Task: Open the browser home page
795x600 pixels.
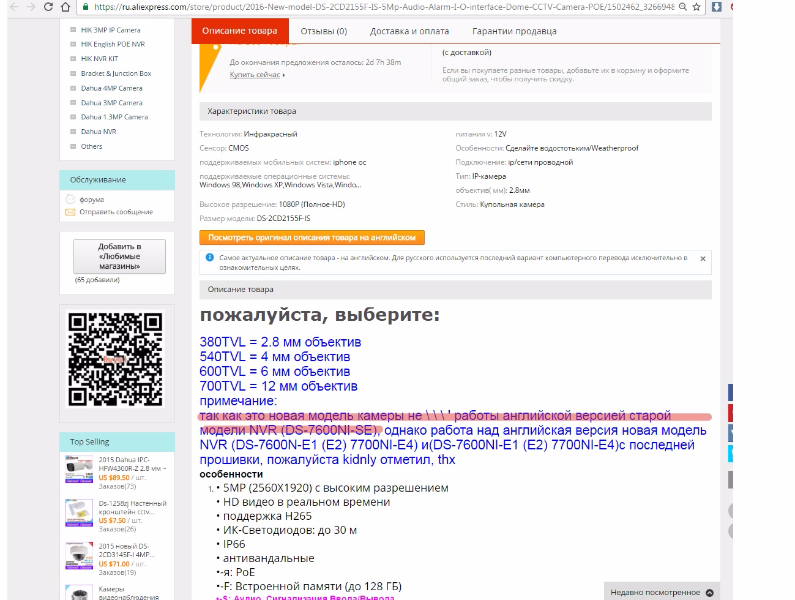Action: click(65, 7)
